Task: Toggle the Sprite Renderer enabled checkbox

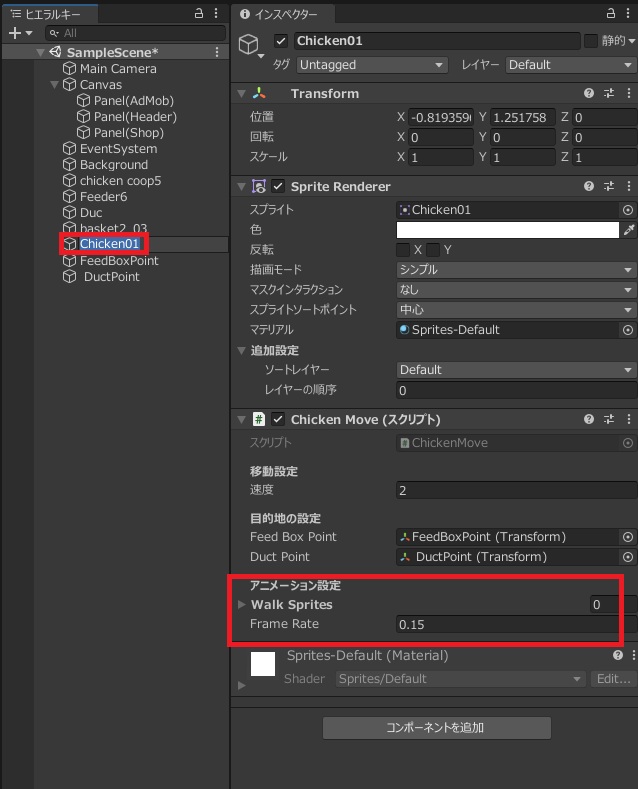Action: tap(278, 187)
